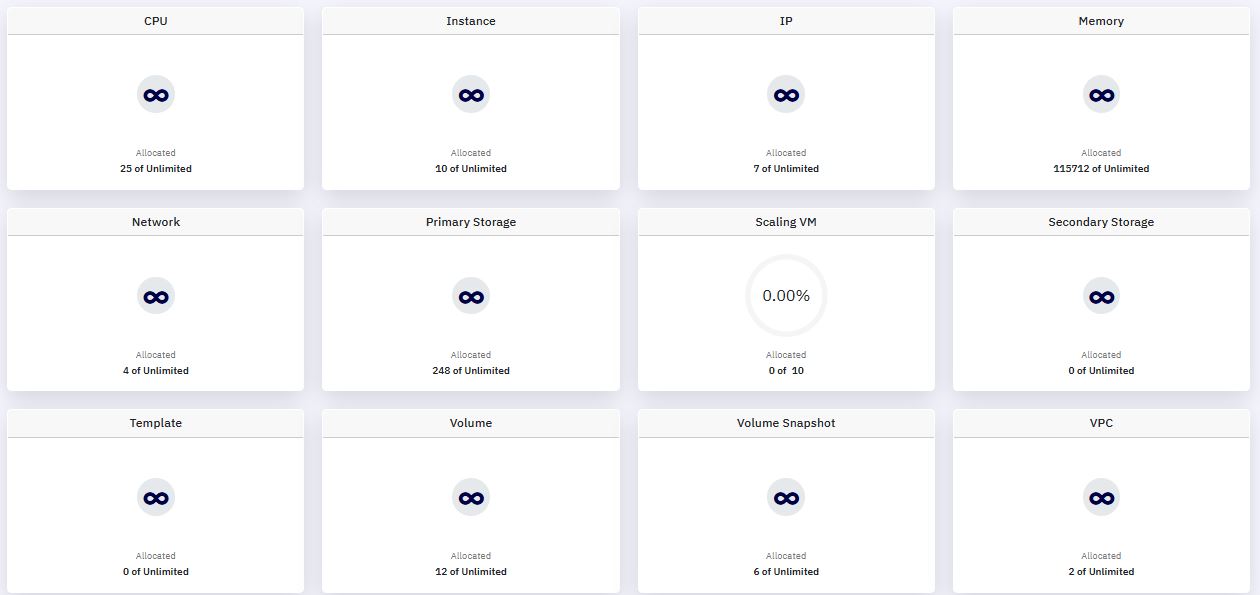Click the Scaling VM 0.00% progress circle
Image resolution: width=1260 pixels, height=595 pixels.
[786, 296]
